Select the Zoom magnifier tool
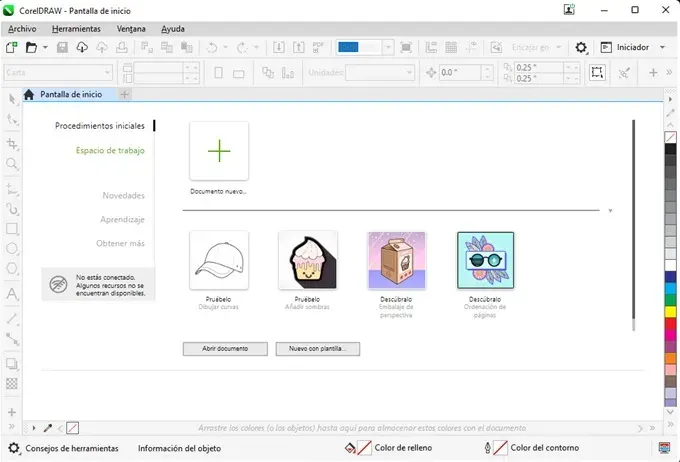680x462 pixels. pyautogui.click(x=12, y=164)
